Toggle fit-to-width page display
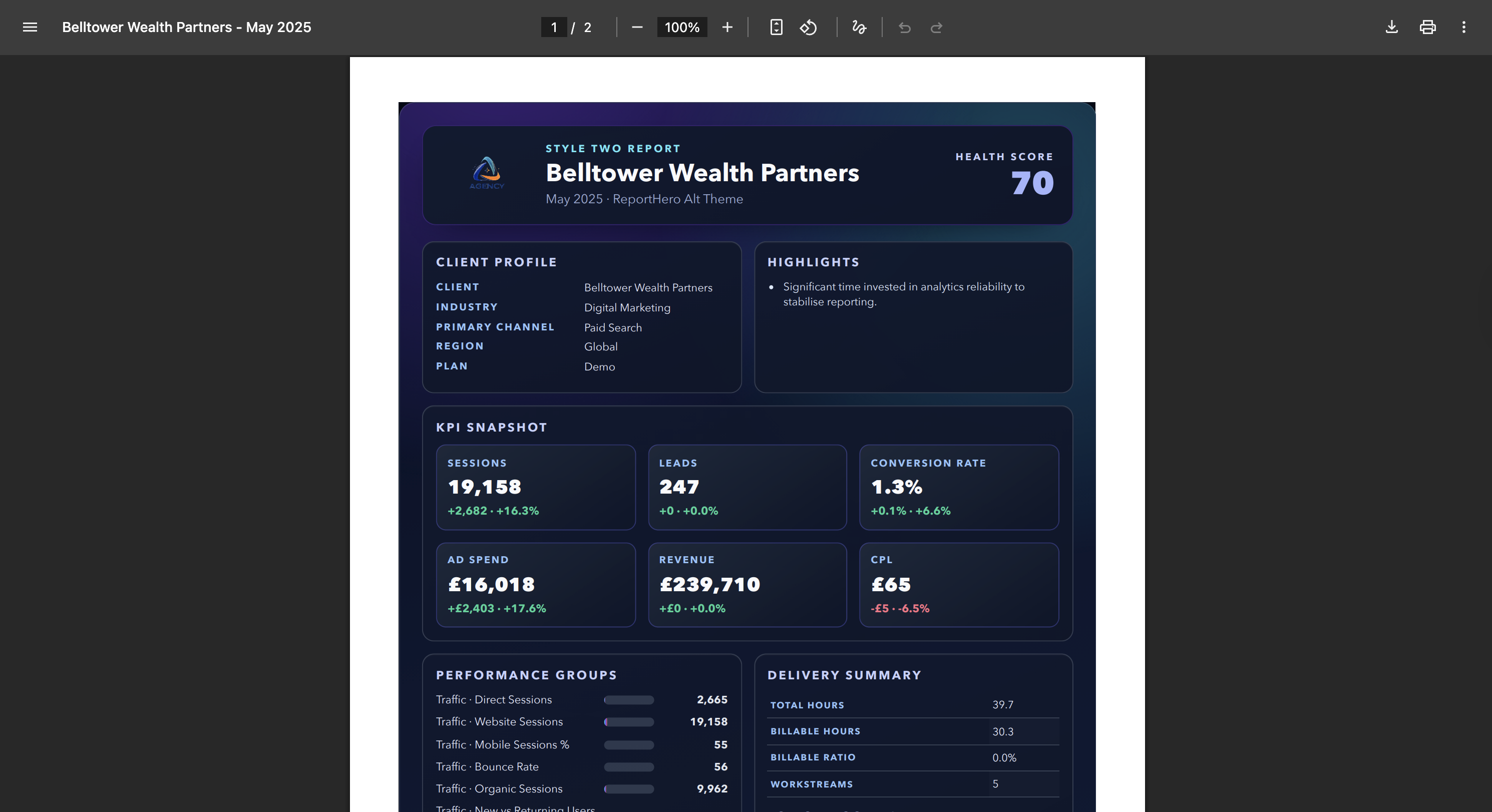Viewport: 1492px width, 812px height. [776, 27]
